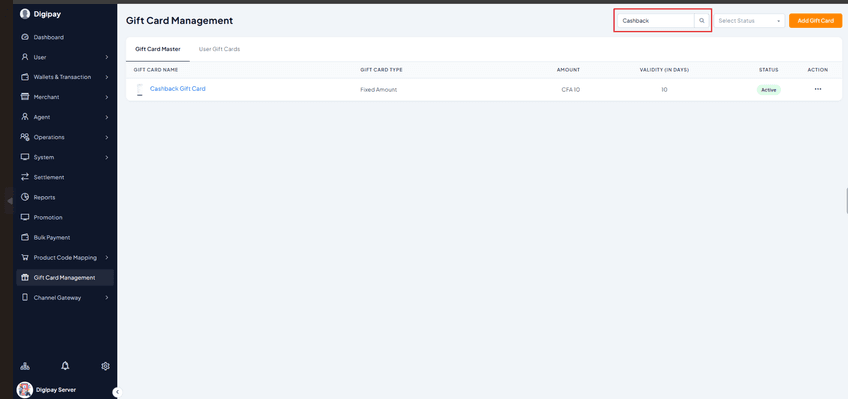Click the Settlement arrows icon

point(25,177)
